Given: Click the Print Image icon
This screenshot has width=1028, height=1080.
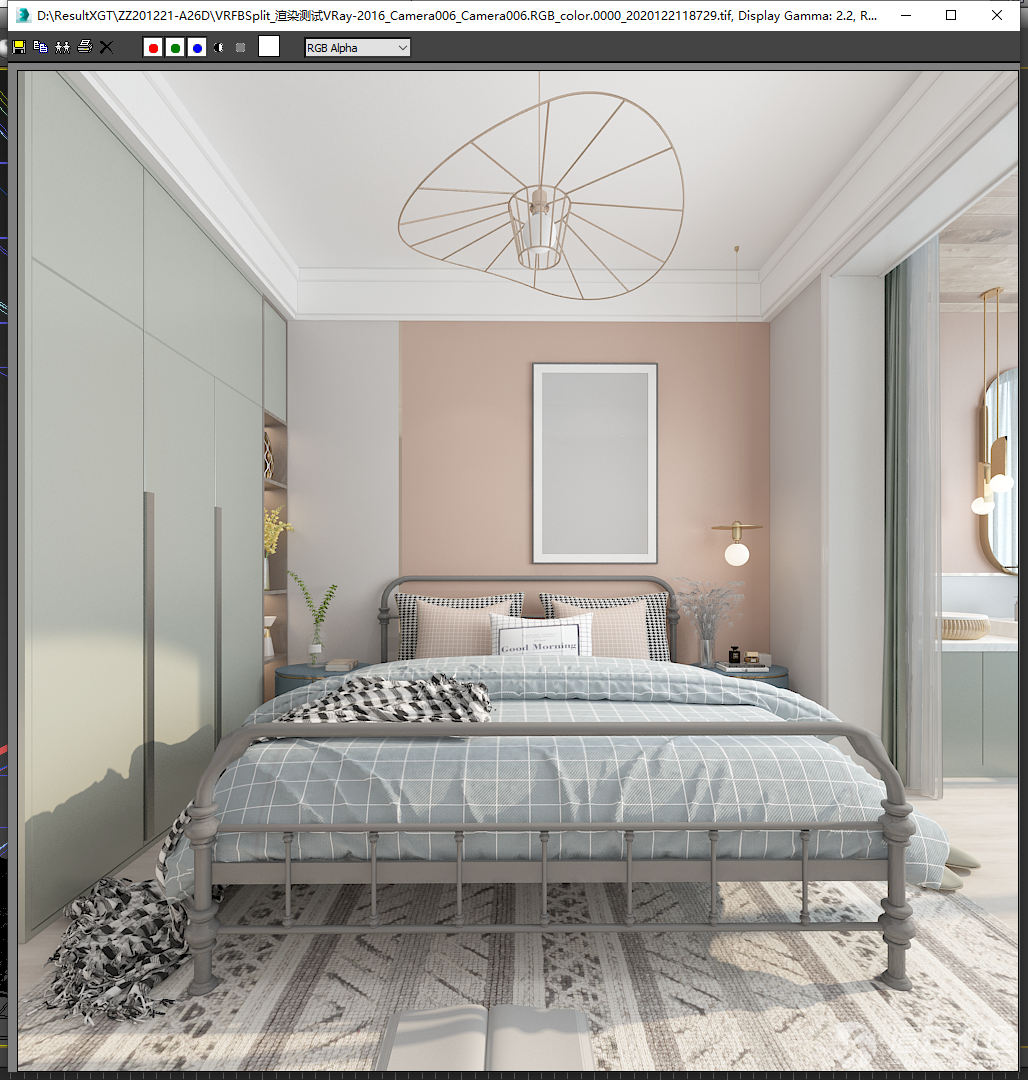Looking at the screenshot, I should tap(85, 47).
